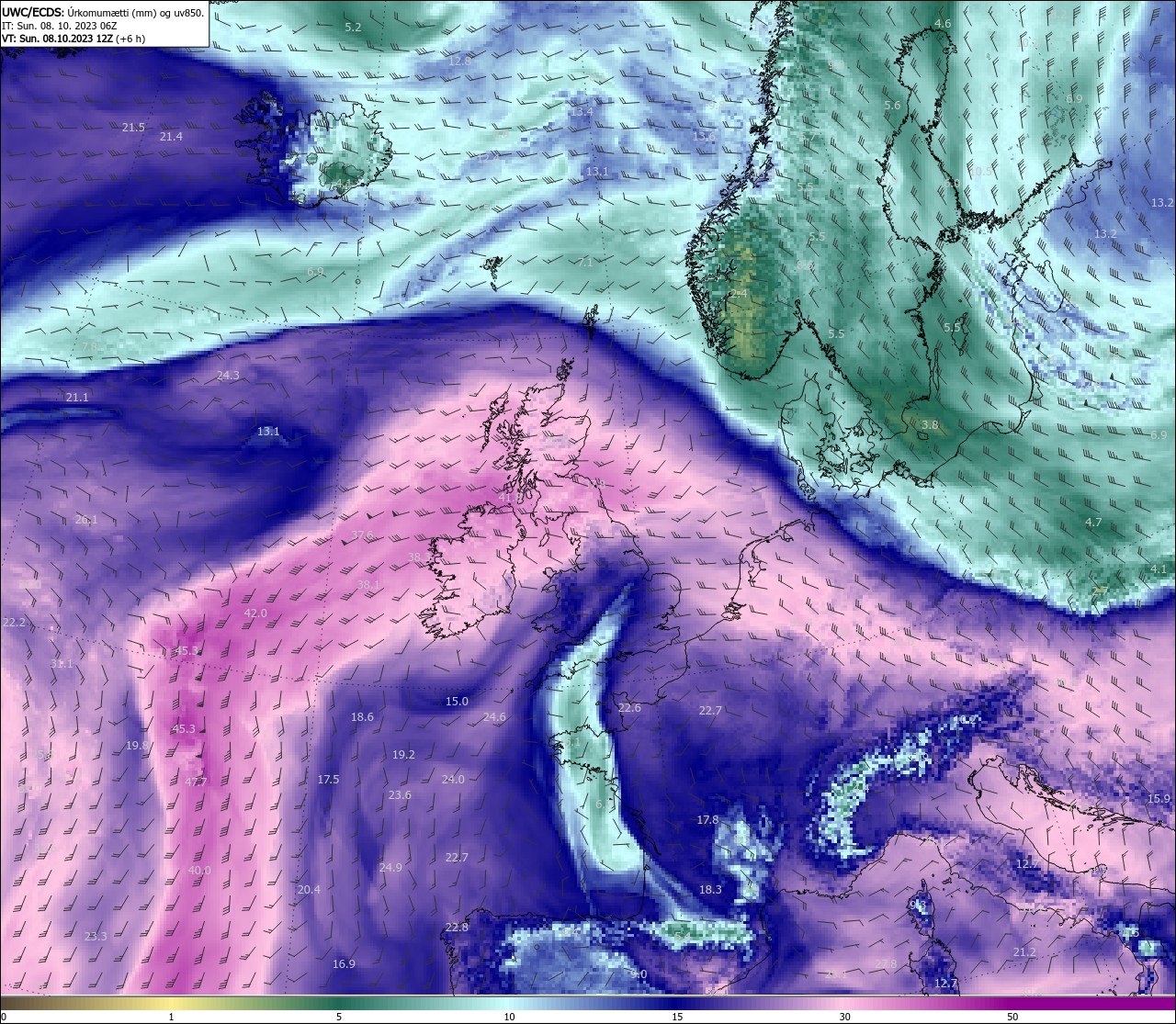Click the value 17.8 over southern France
1176x1024 pixels.
(707, 819)
